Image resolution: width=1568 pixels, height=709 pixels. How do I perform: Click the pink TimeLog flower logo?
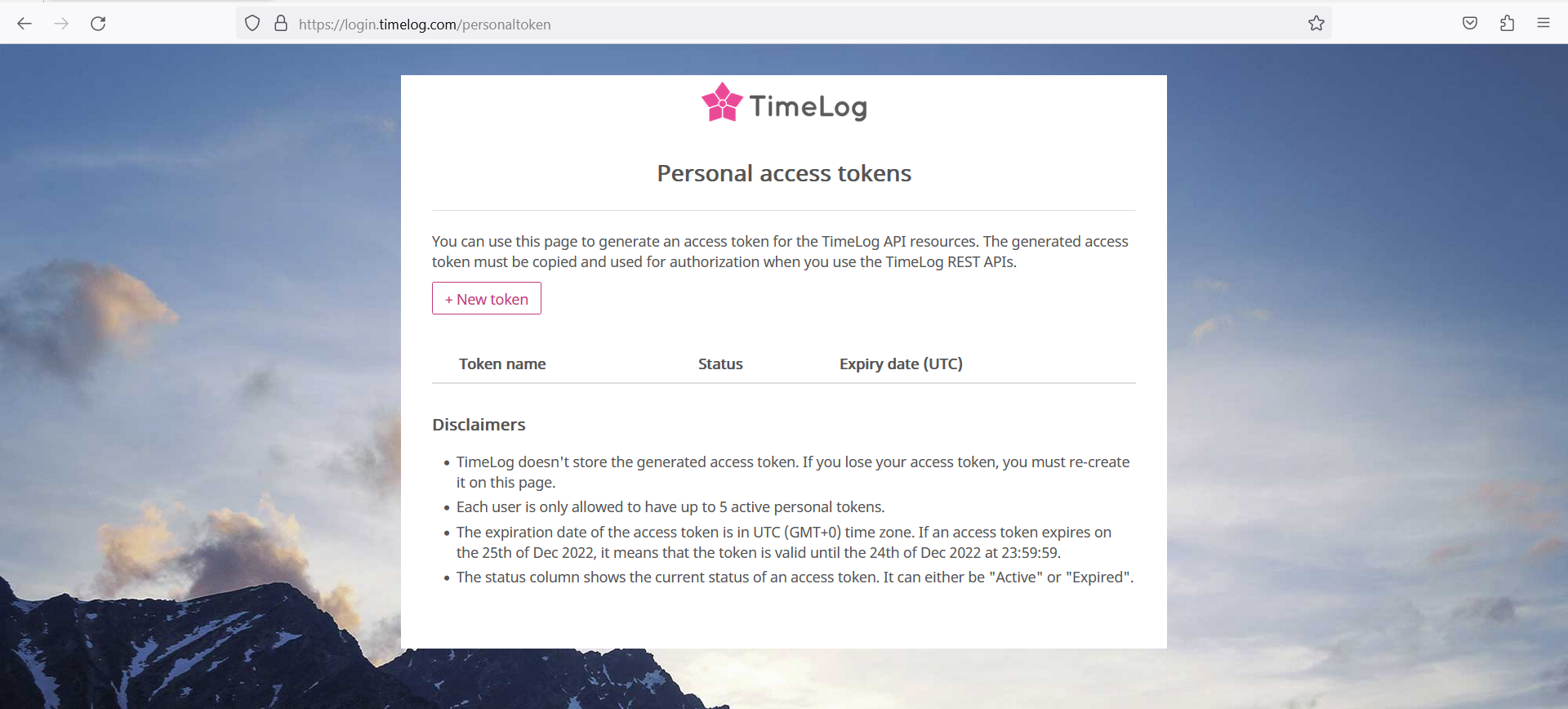click(x=722, y=103)
